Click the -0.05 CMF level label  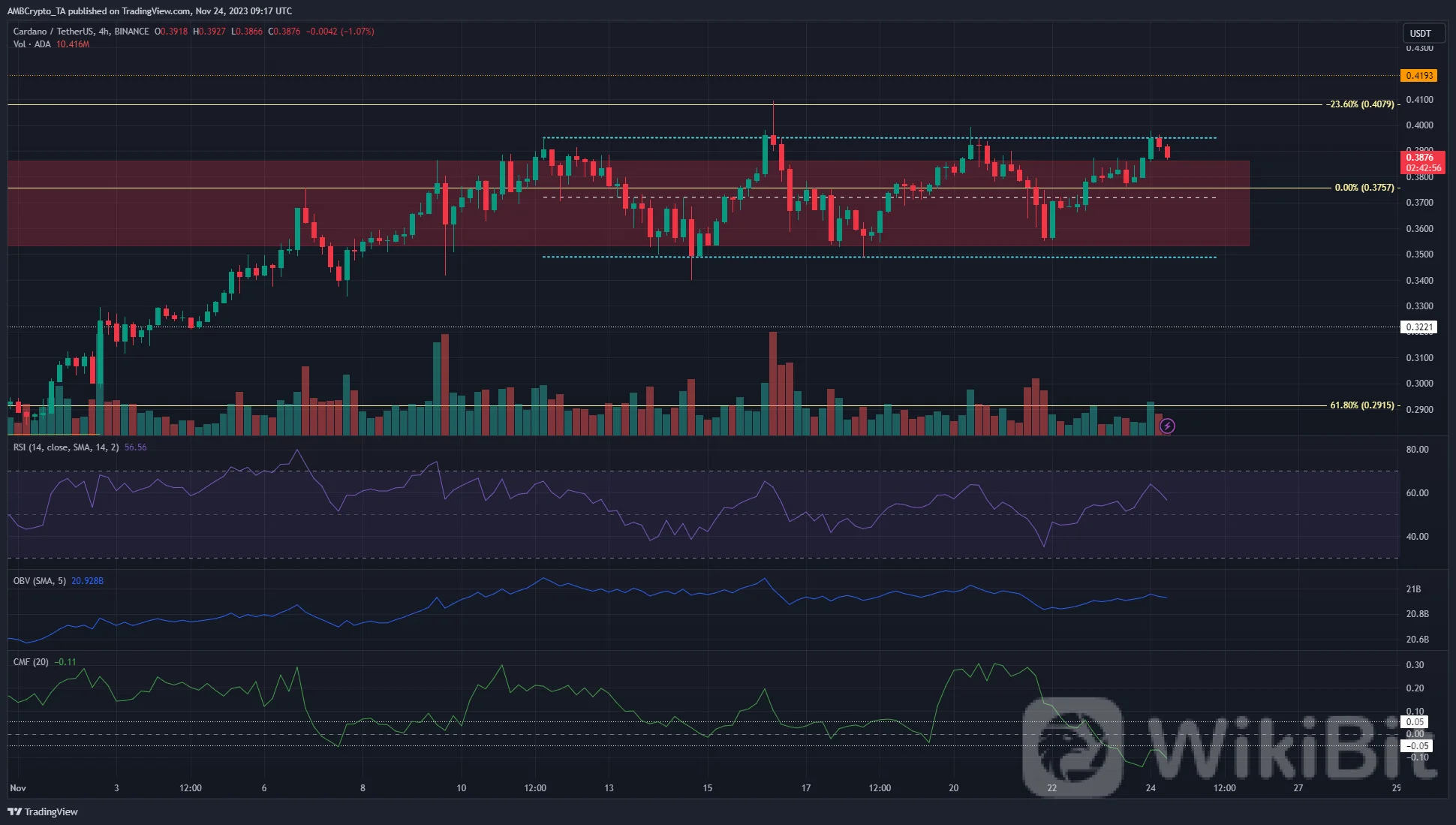click(x=1416, y=746)
